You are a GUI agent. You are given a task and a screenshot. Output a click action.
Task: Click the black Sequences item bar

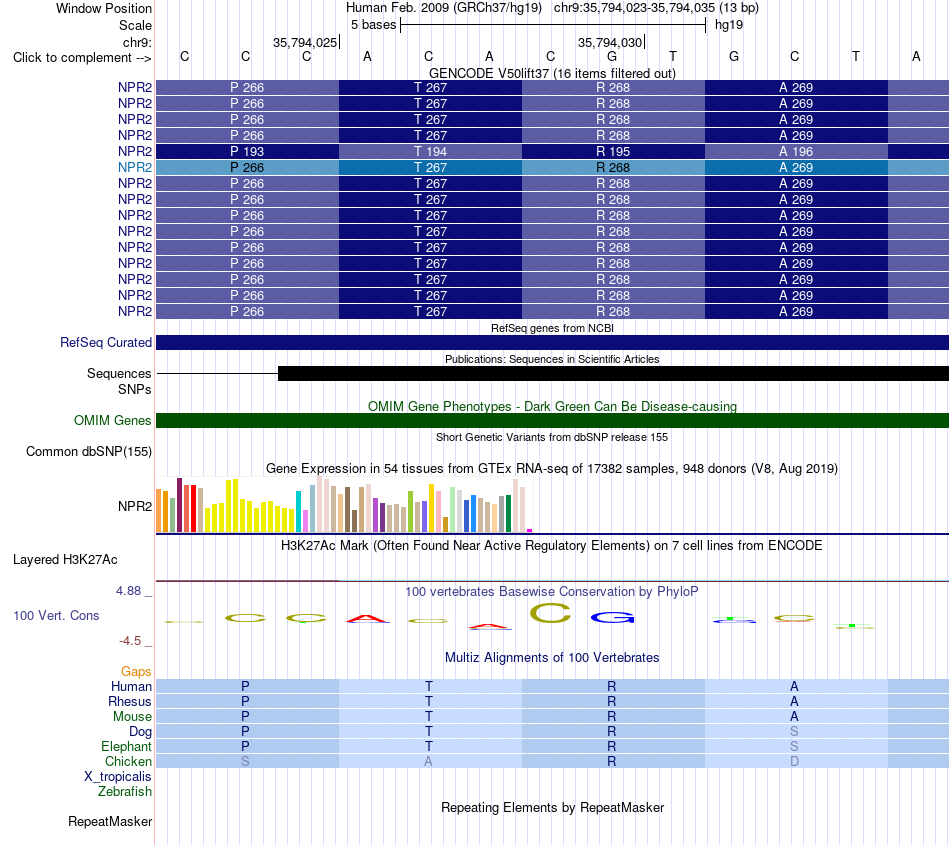[613, 373]
